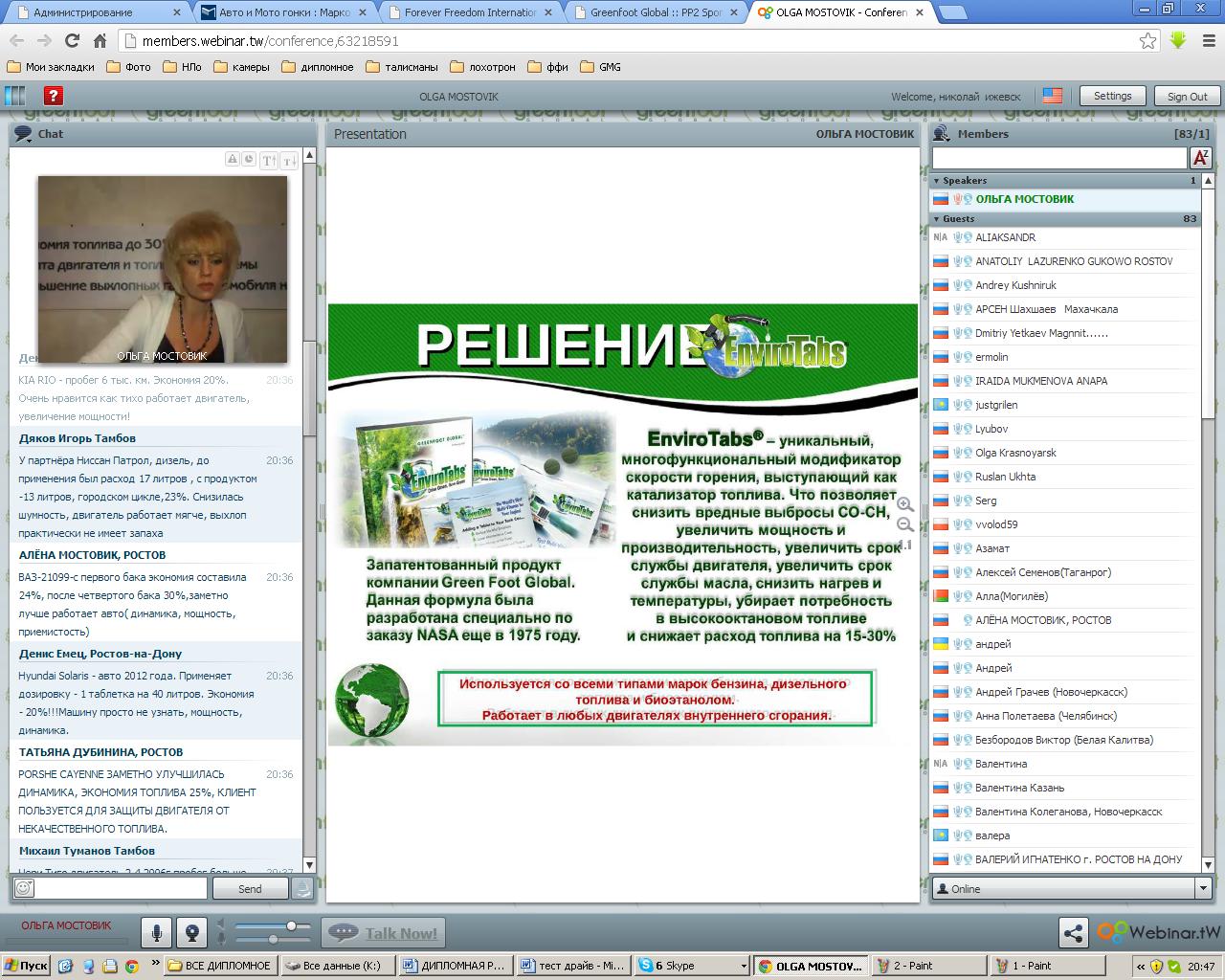Open ВСЕ ДИПЛОМНОЕ folder in taskbar
Screen dimensions: 1225x980
click(x=221, y=966)
